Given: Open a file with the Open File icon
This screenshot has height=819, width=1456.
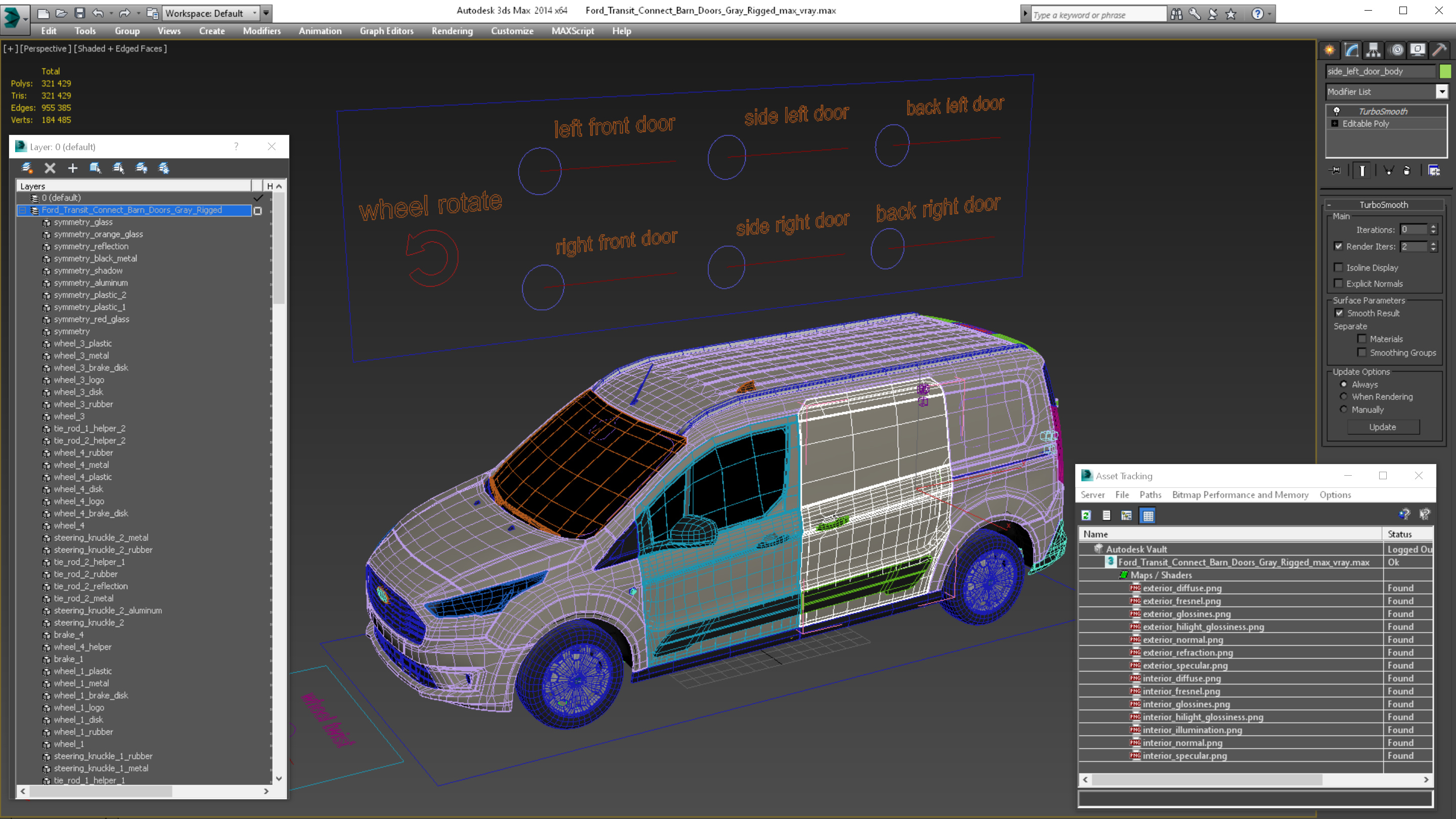Looking at the screenshot, I should [x=61, y=13].
